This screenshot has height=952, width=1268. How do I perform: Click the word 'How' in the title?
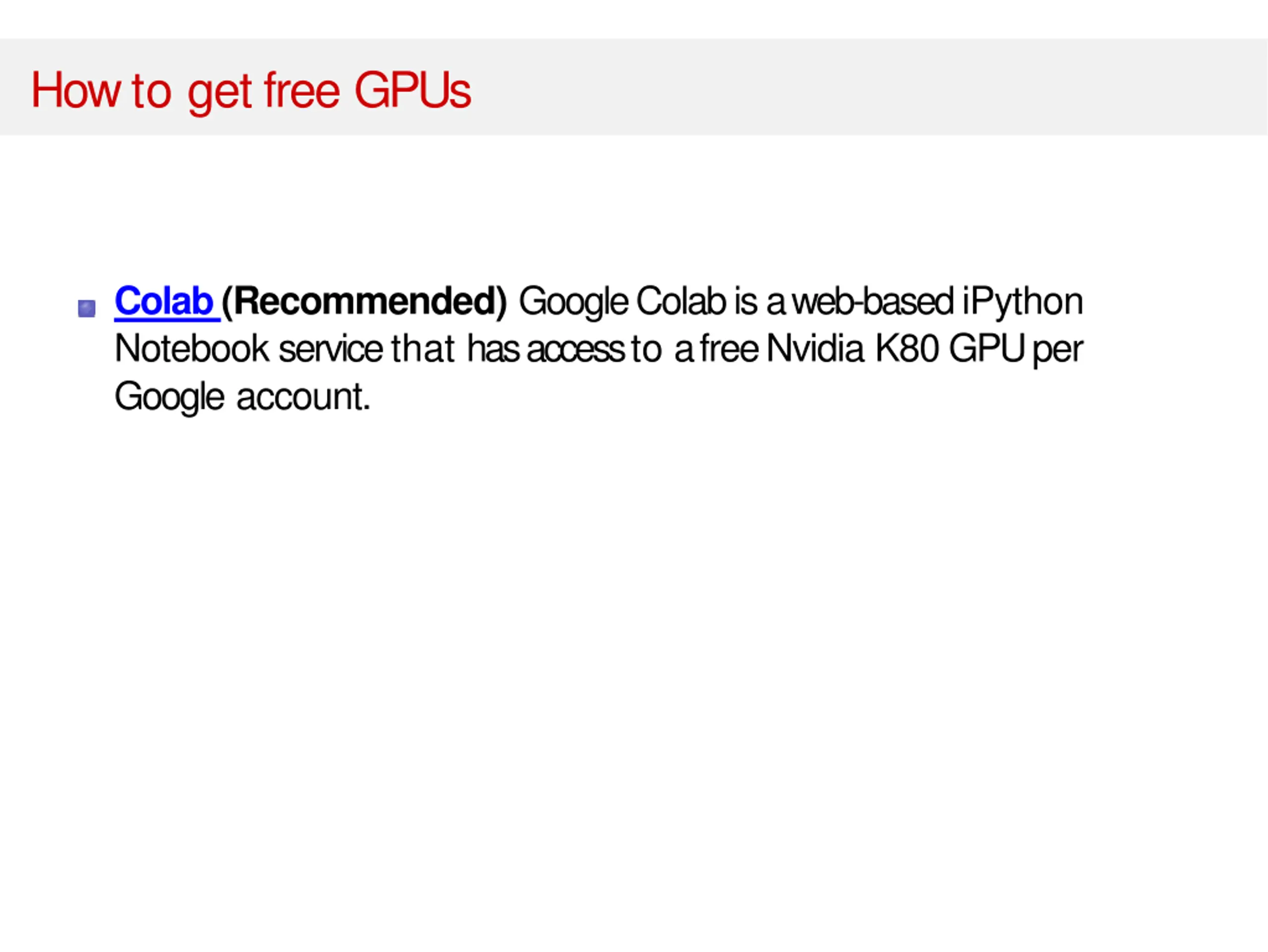click(75, 91)
